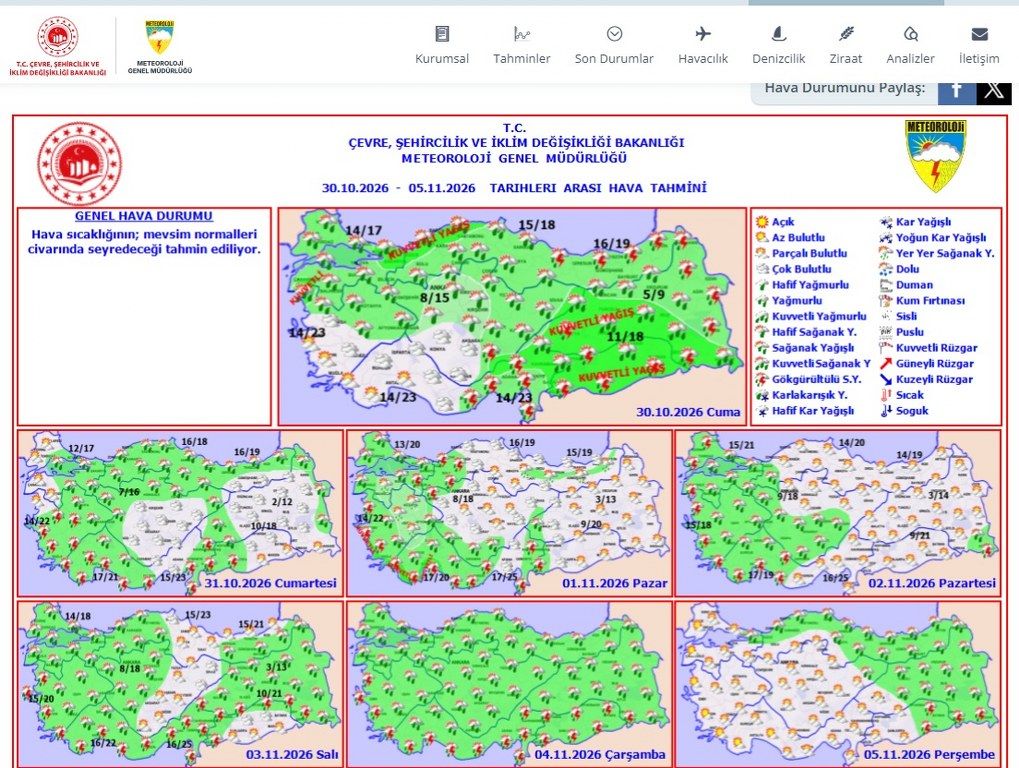Click the Sağanak Yağışlı legend icon
The image size is (1019, 768).
(x=762, y=348)
